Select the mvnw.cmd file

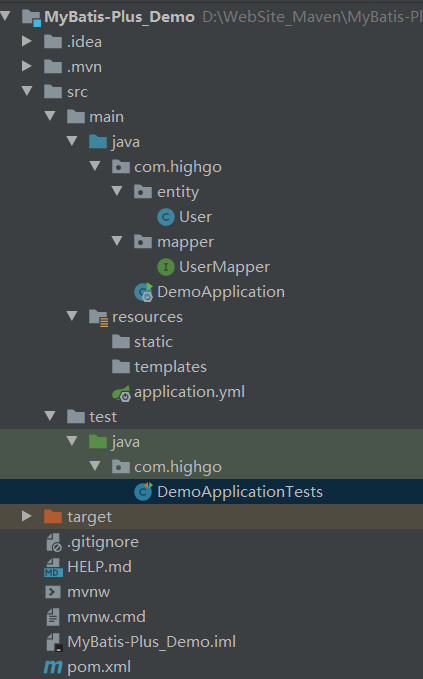point(96,617)
